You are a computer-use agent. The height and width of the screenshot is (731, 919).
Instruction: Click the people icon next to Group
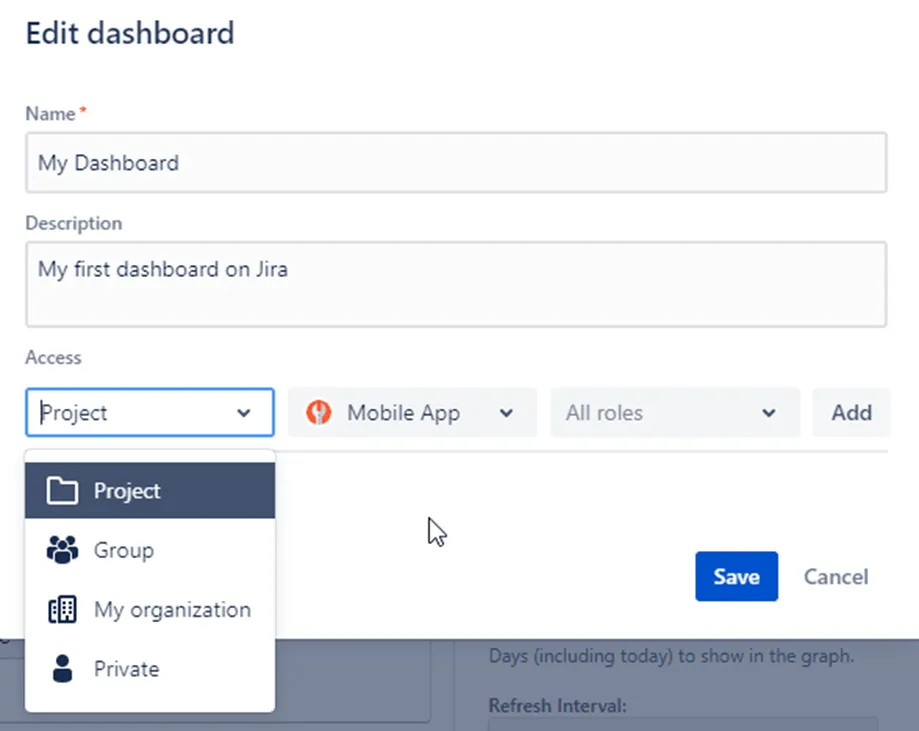point(62,550)
